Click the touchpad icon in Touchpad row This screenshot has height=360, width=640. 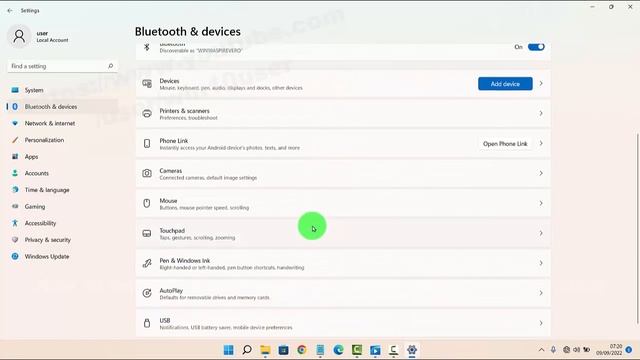(x=147, y=233)
